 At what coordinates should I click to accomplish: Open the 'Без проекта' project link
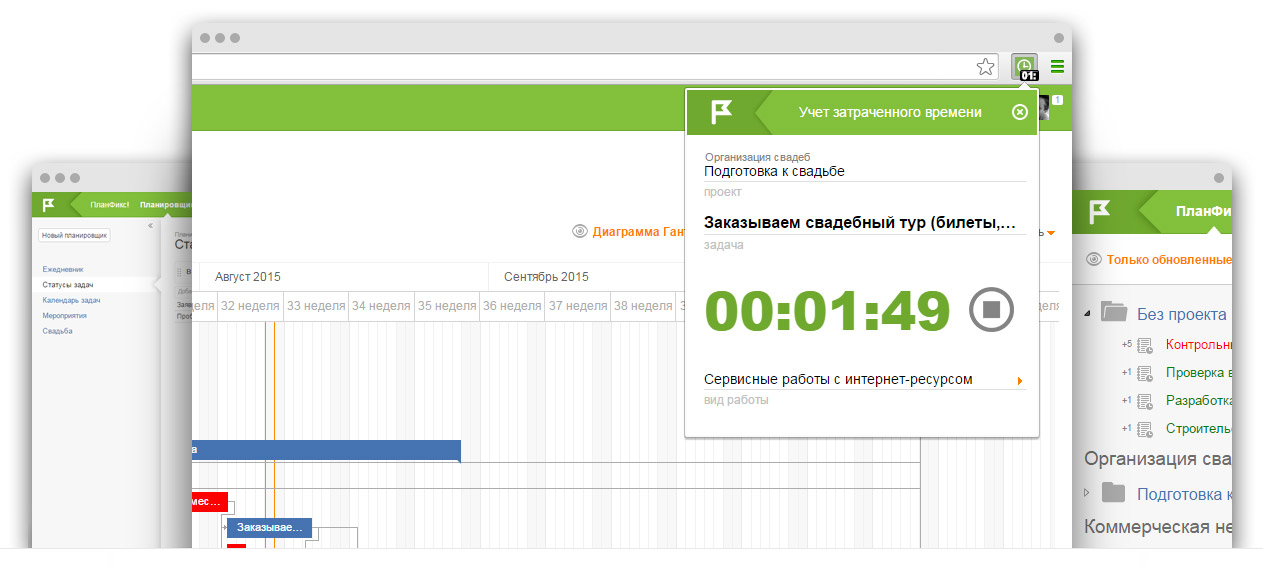(1181, 314)
